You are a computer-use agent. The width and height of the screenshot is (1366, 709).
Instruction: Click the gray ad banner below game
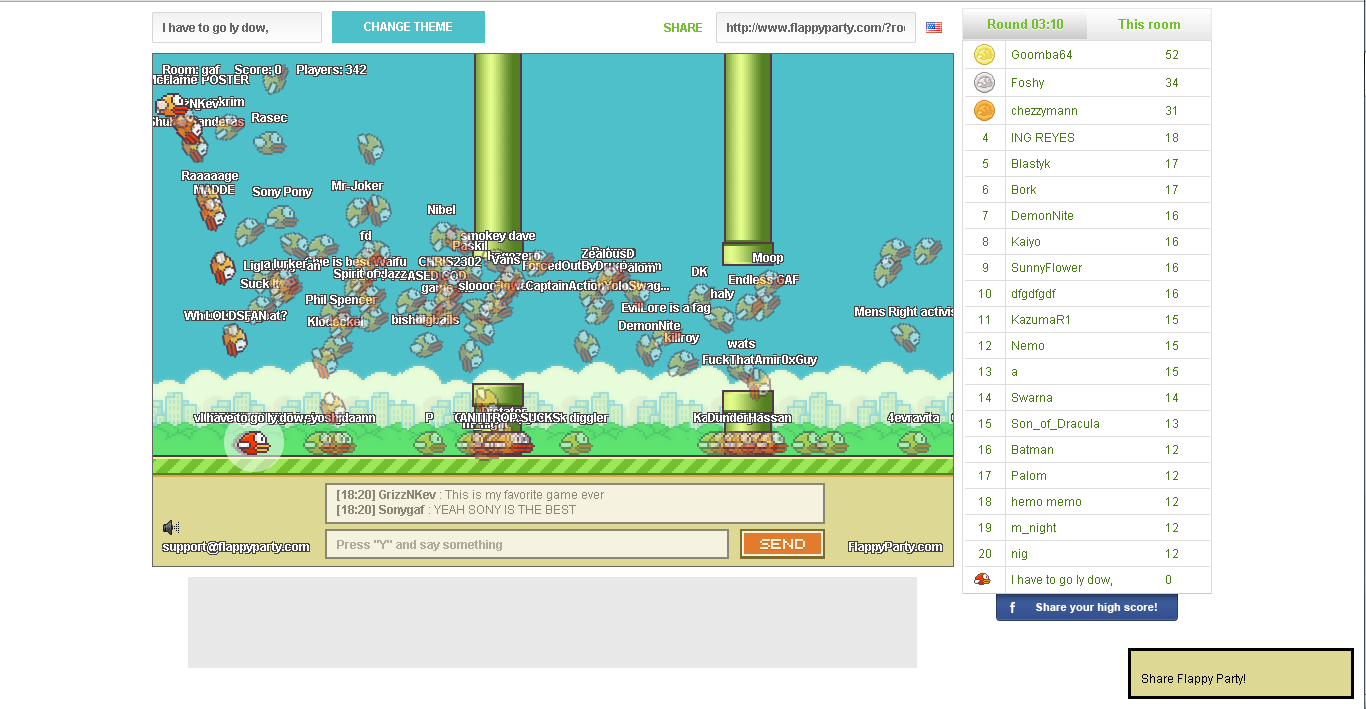click(x=552, y=622)
